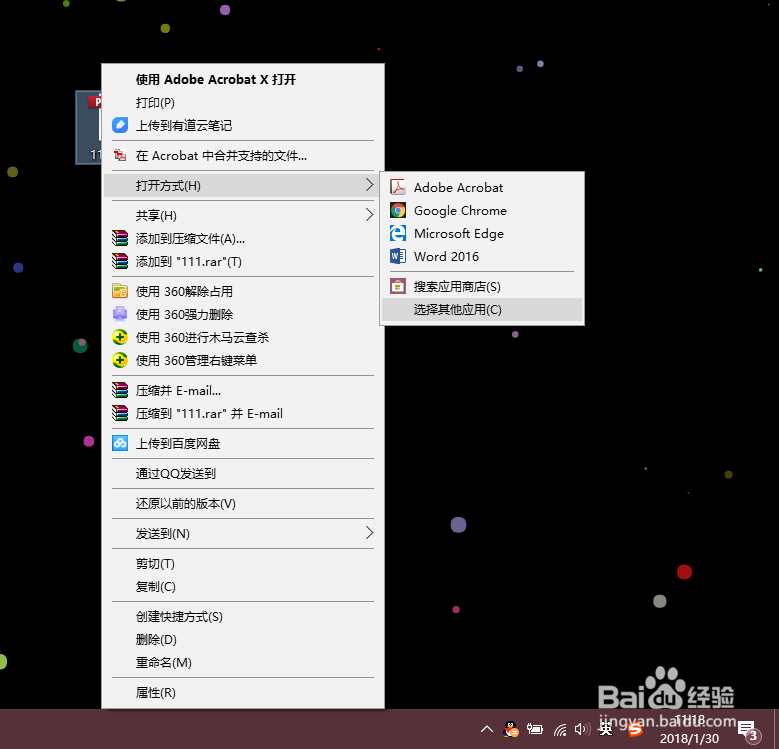779x749 pixels.
Task: Choose 选择其他应用(C) in the submenu
Action: click(482, 309)
